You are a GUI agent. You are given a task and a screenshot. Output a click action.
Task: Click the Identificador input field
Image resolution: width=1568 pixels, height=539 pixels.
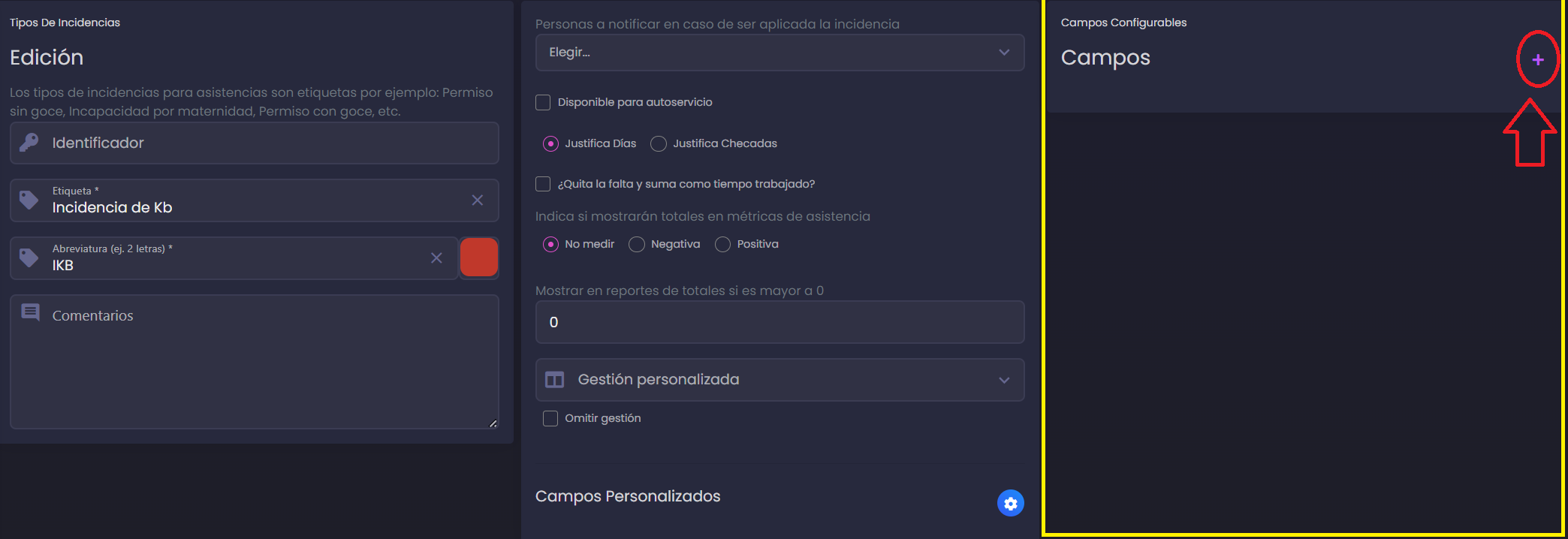pos(255,143)
